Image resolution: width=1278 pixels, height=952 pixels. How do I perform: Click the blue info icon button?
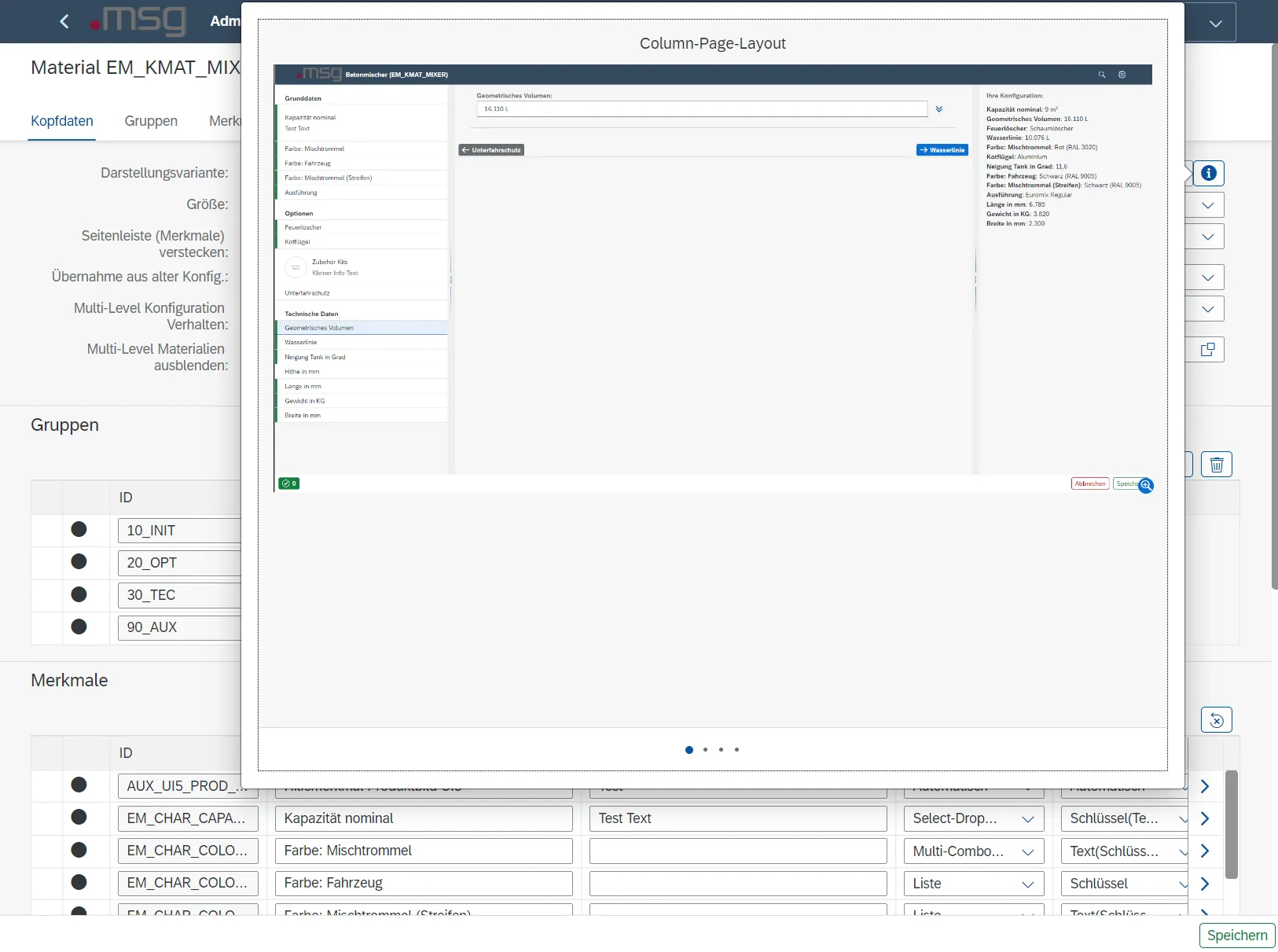pyautogui.click(x=1209, y=173)
